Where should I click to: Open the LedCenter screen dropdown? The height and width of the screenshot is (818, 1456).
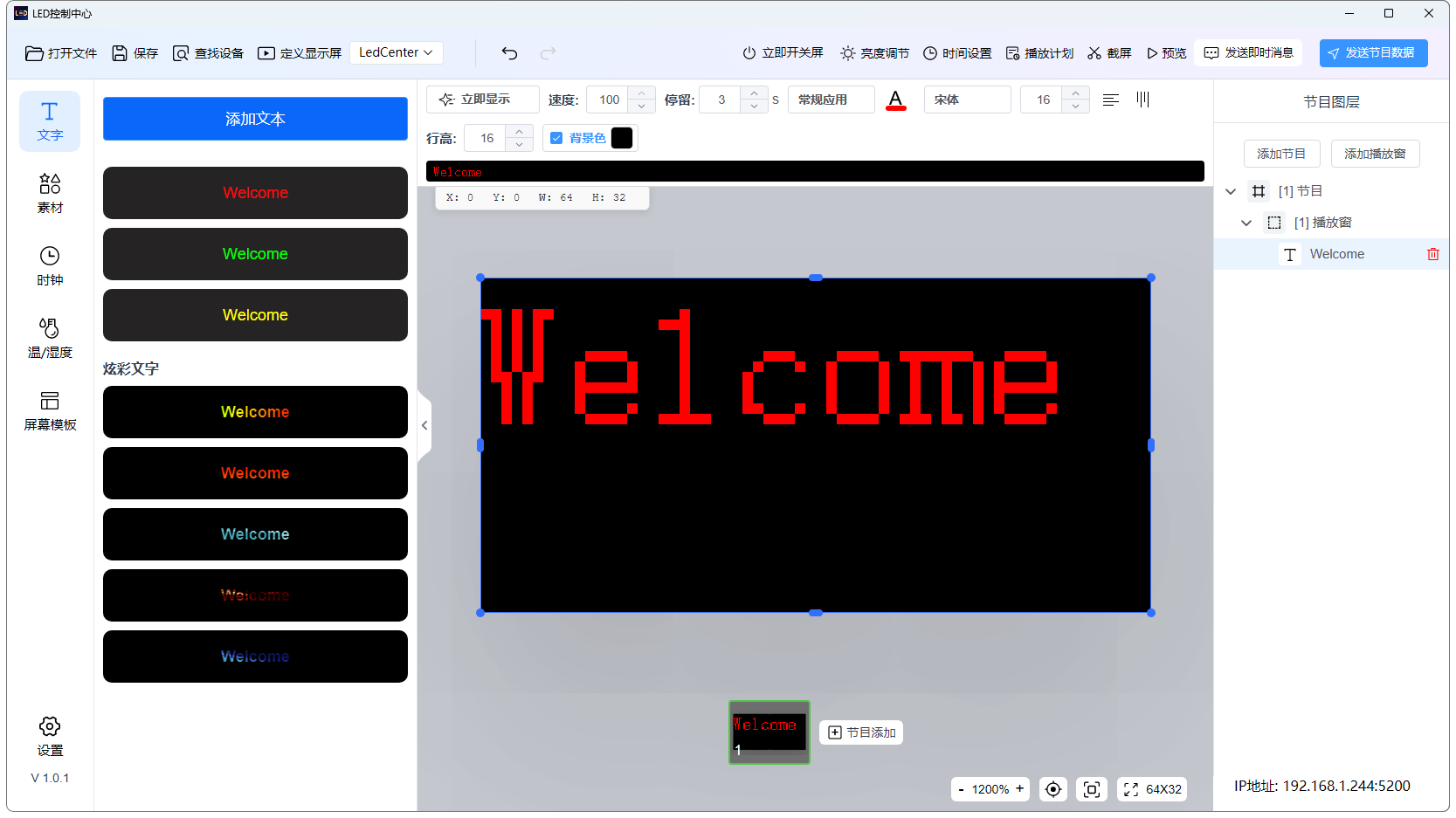[396, 52]
